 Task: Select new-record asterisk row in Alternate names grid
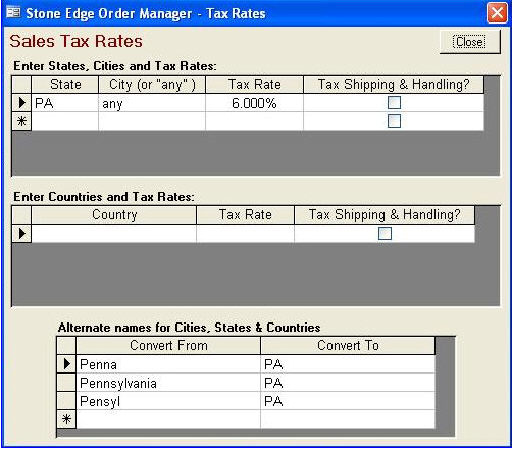click(66, 419)
